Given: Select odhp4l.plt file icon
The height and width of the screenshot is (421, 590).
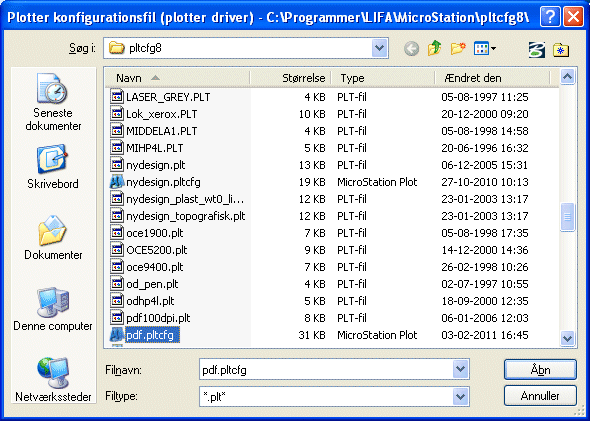Looking at the screenshot, I should pyautogui.click(x=117, y=301).
